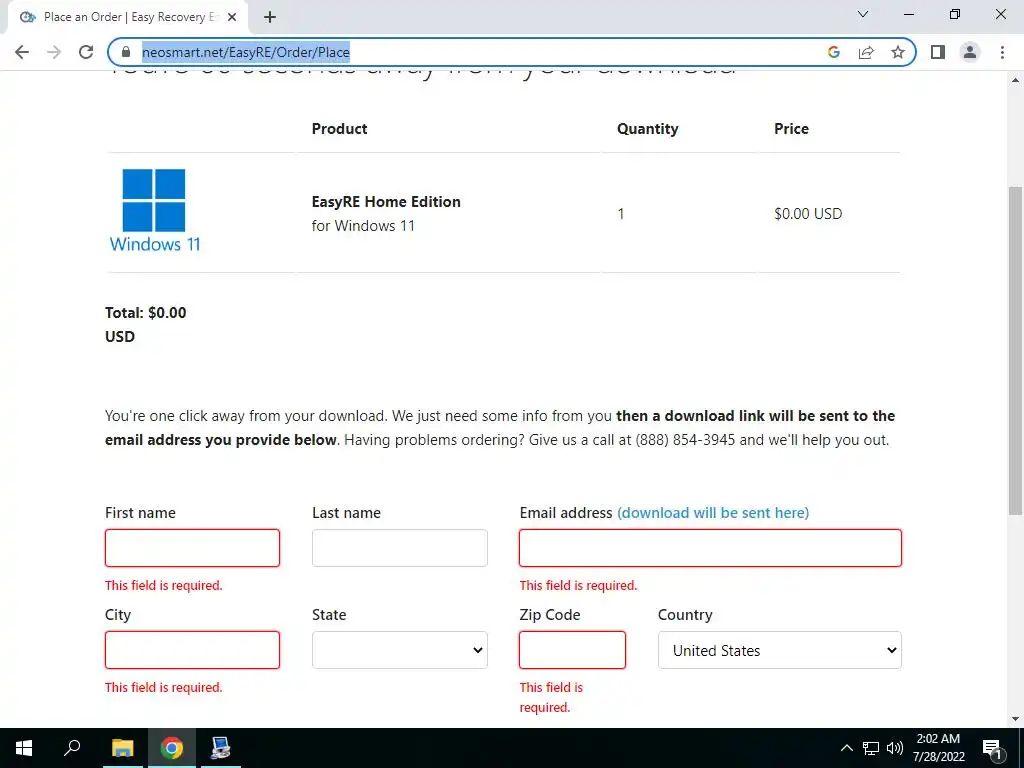The image size is (1024, 768).
Task: Click the Price column header
Action: pos(791,129)
